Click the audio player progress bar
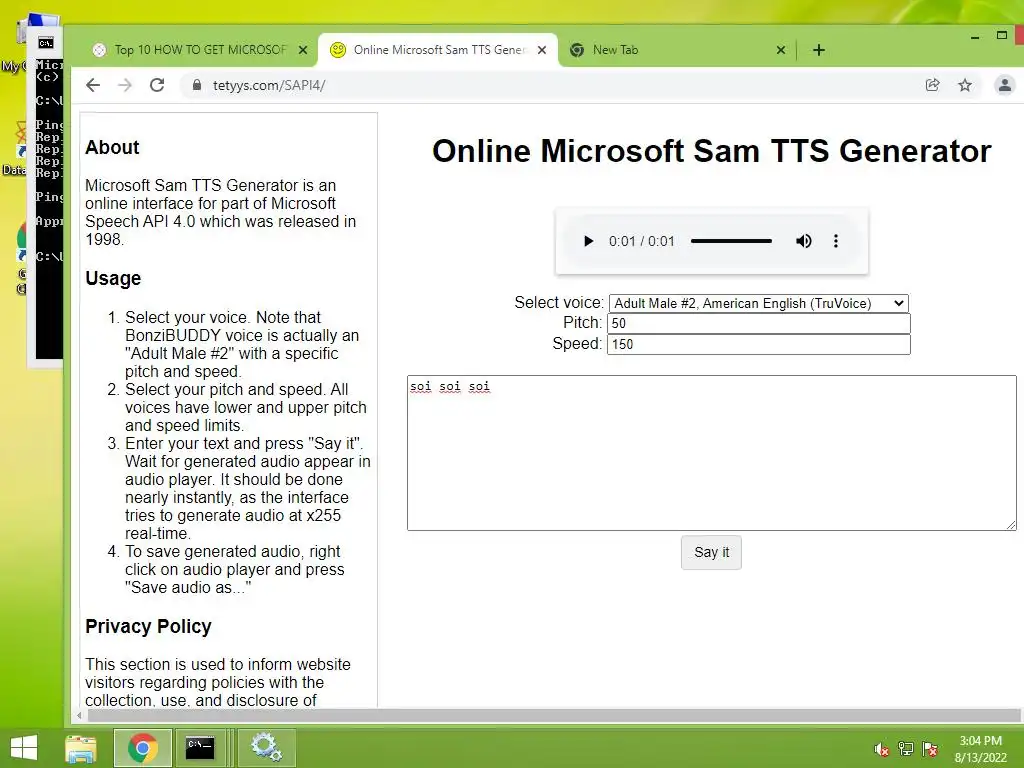The height and width of the screenshot is (768, 1024). point(731,241)
